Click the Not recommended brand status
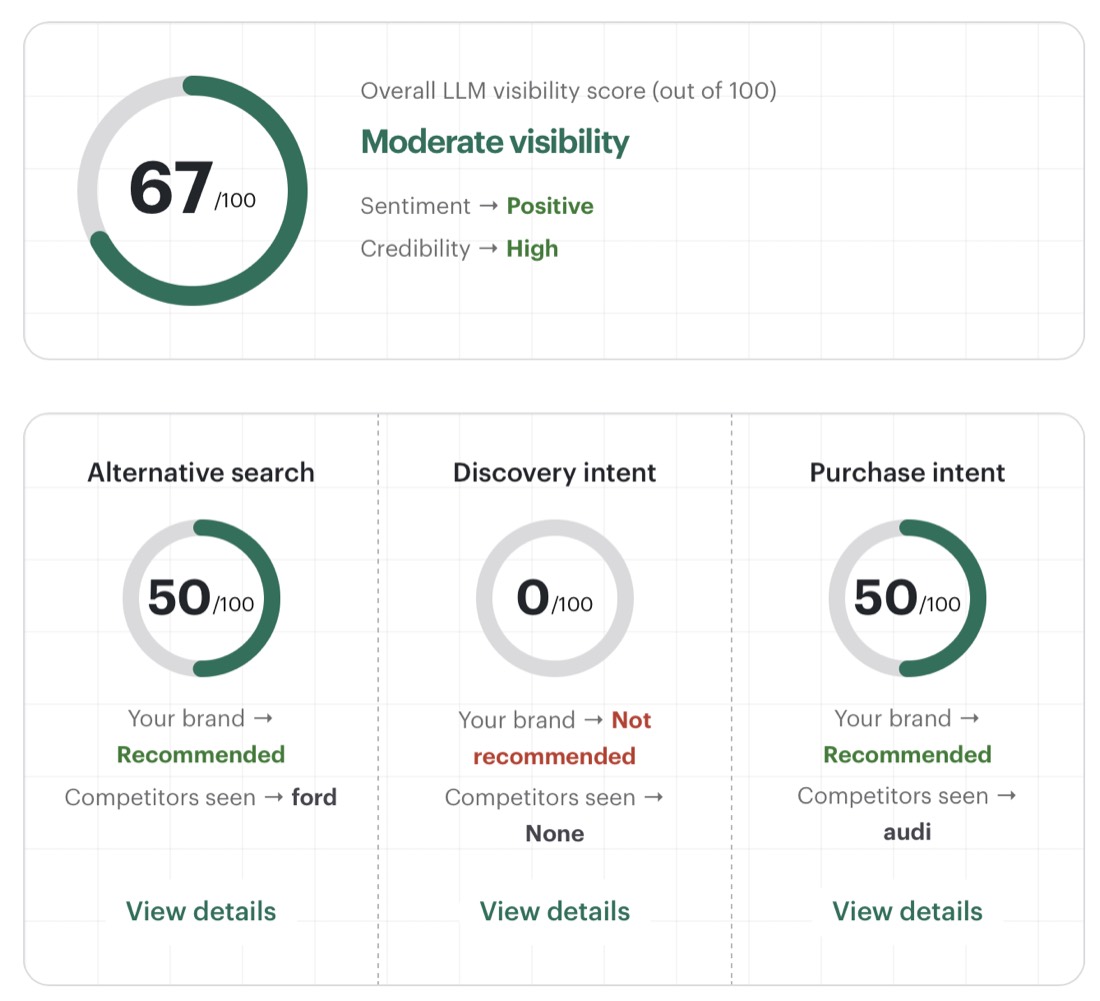 [561, 738]
